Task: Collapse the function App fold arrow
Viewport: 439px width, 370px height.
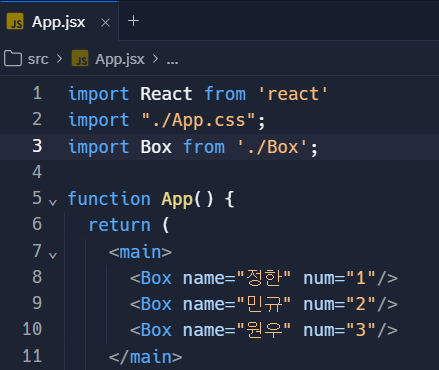Action: (x=53, y=202)
